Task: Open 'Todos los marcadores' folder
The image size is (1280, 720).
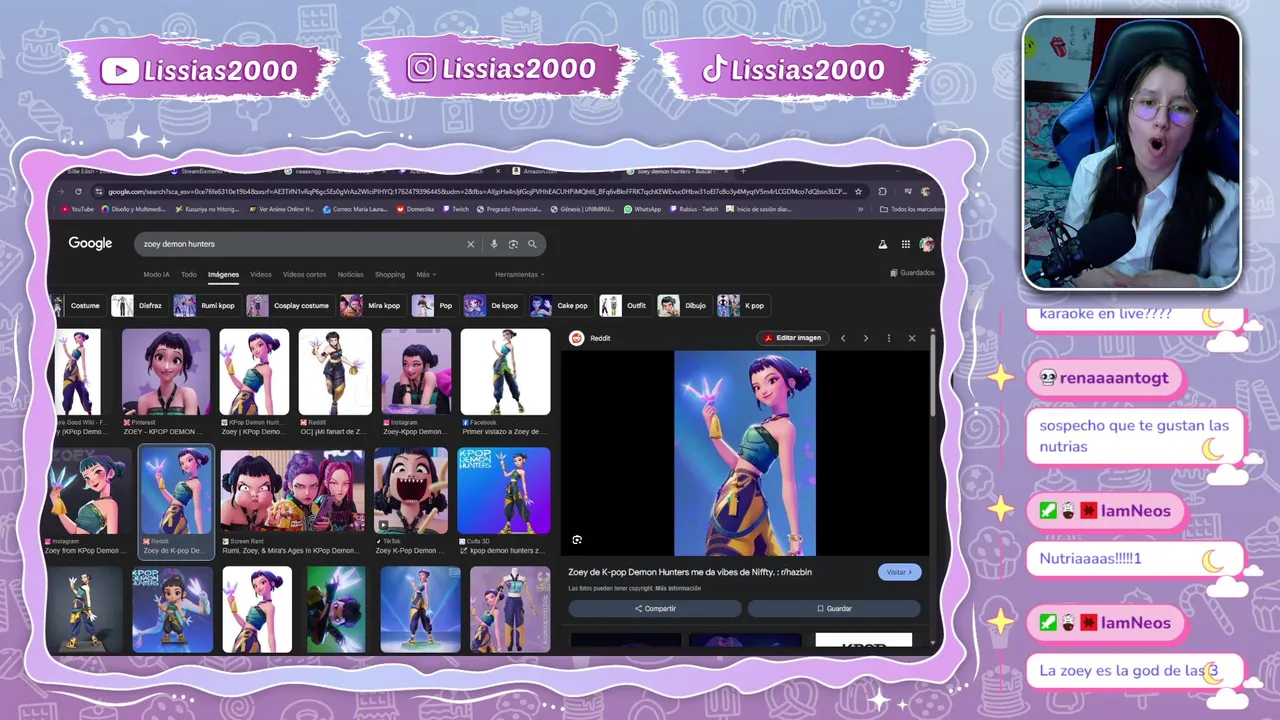Action: coord(911,209)
